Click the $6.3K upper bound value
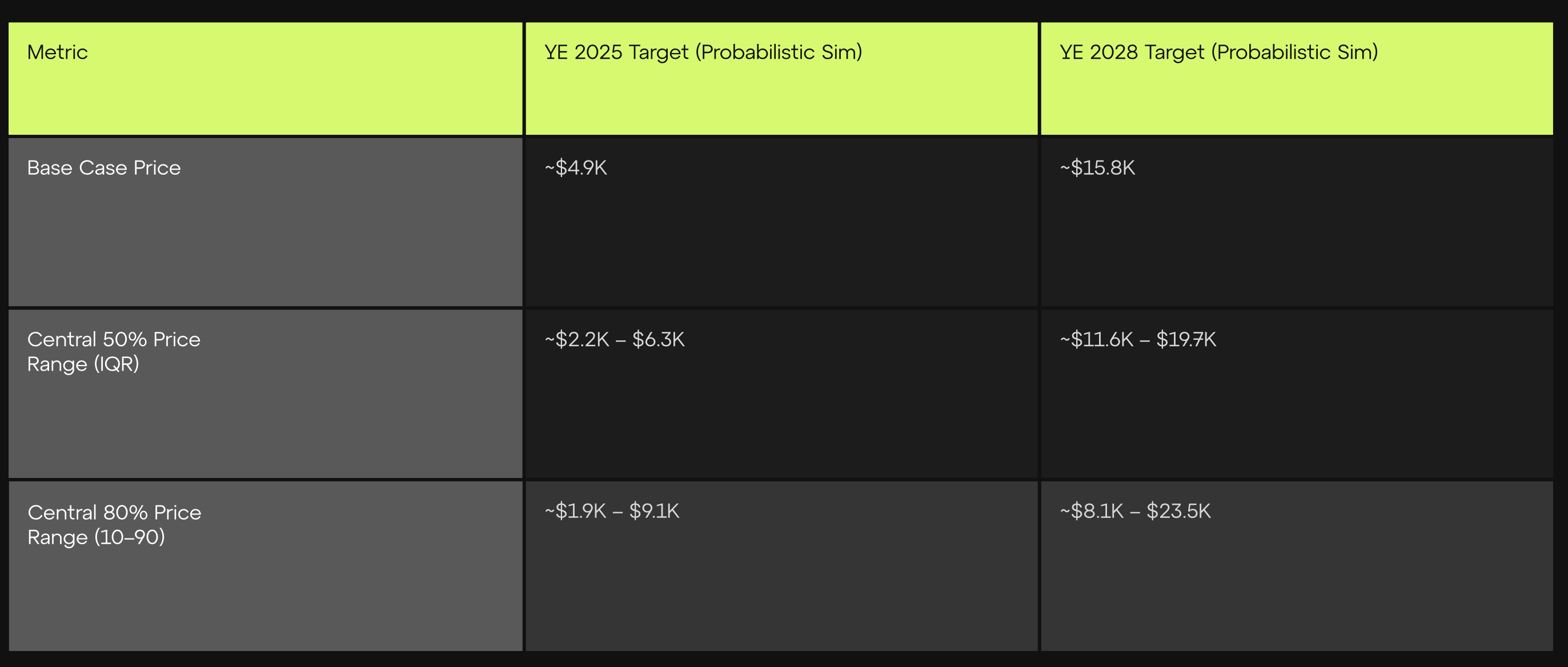Image resolution: width=1568 pixels, height=667 pixels. 658,340
